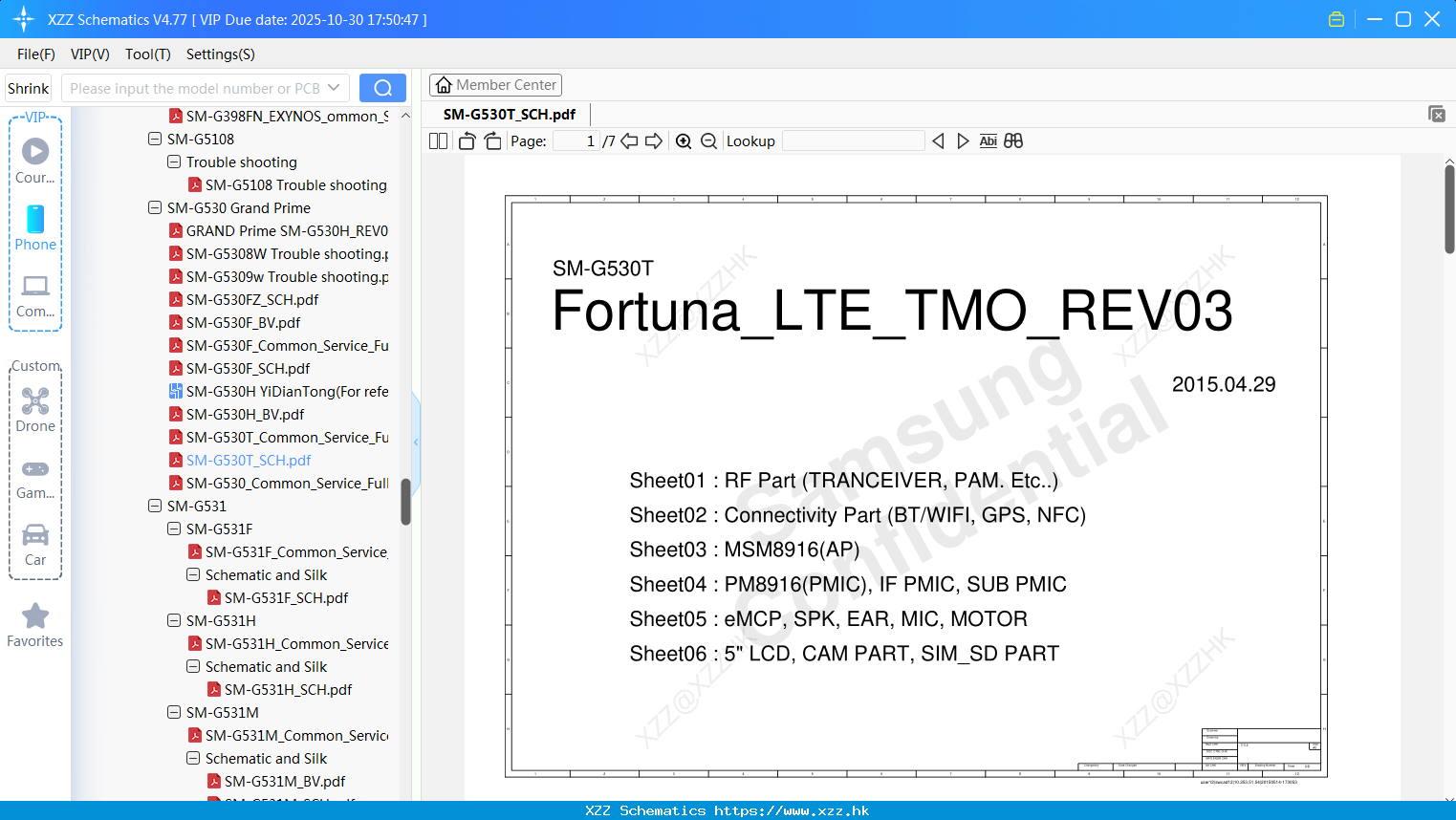Collapse the SM-G531H tree node
The height and width of the screenshot is (820, 1456).
(x=174, y=620)
